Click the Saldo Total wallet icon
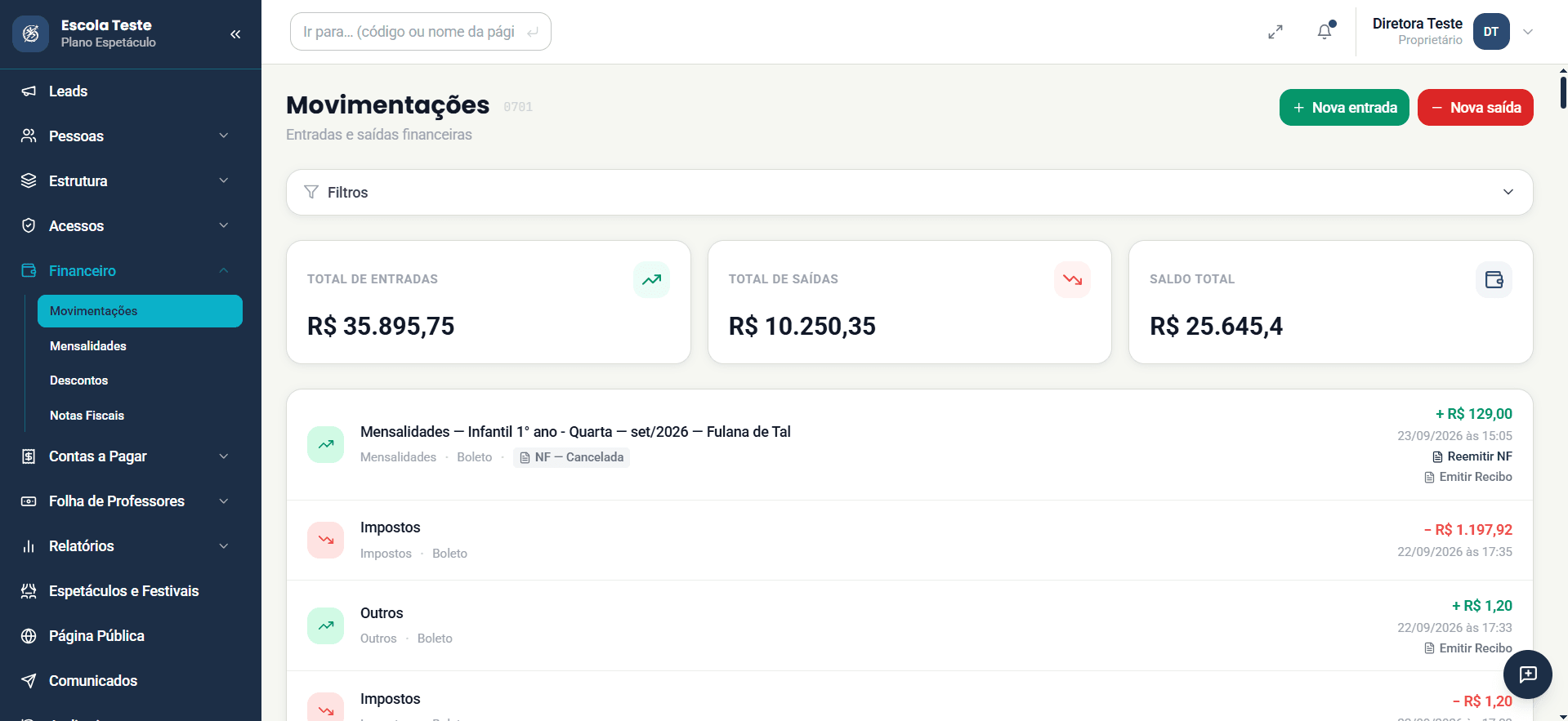1568x721 pixels. coord(1494,280)
